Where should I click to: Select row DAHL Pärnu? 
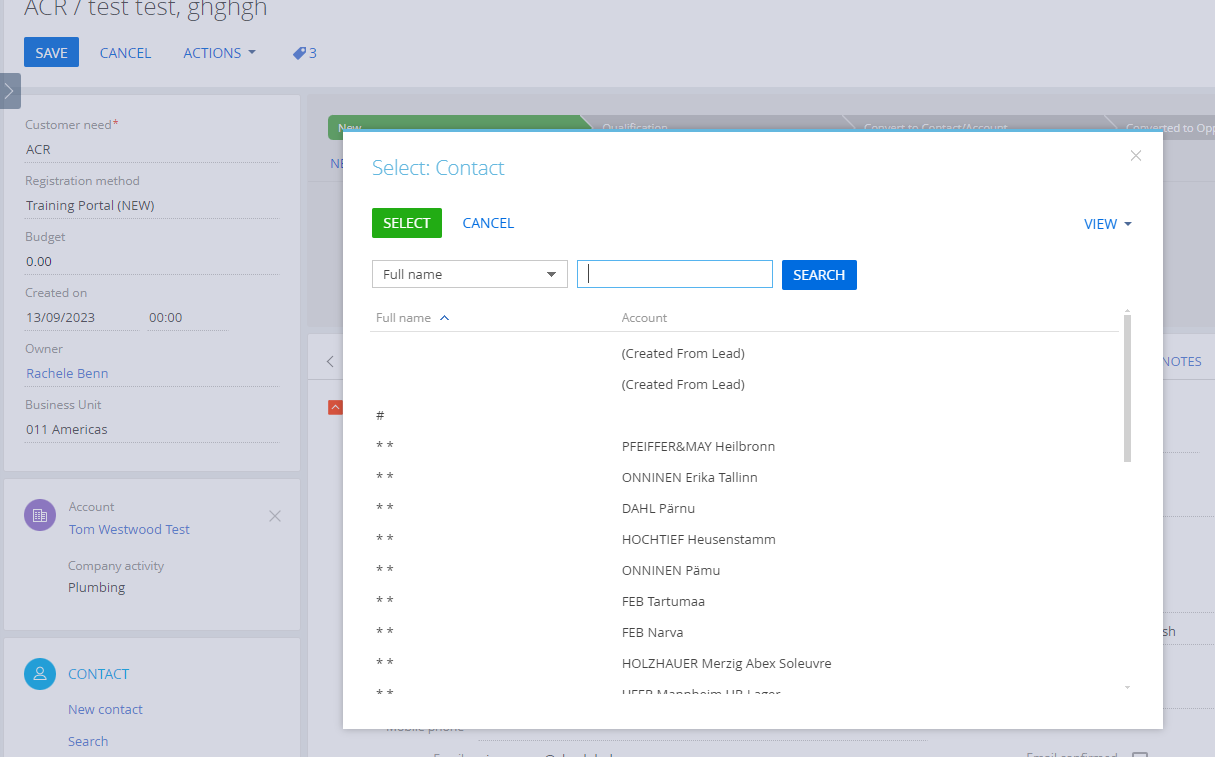744,508
